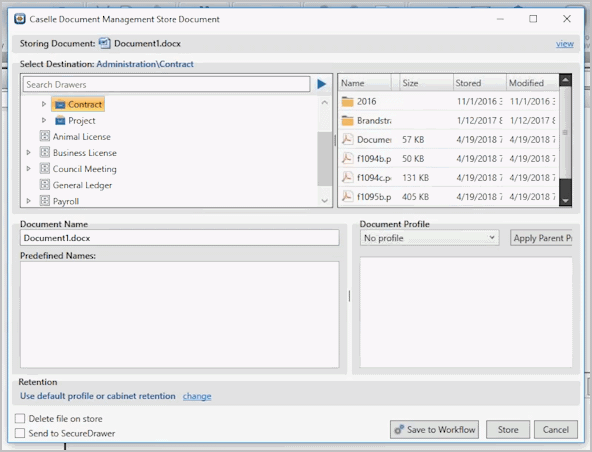
Task: Click the Payroll cabinet icon
Action: pyautogui.click(x=45, y=201)
